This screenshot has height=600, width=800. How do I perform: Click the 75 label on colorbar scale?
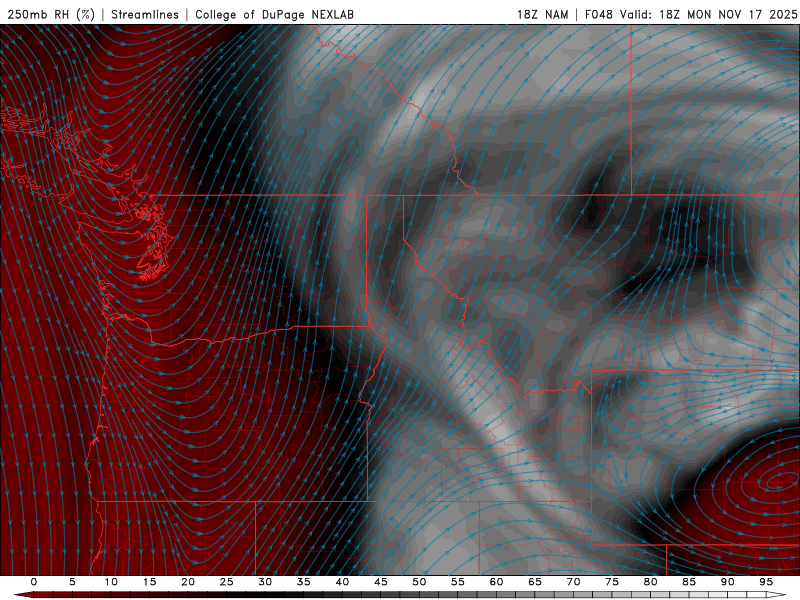point(612,582)
